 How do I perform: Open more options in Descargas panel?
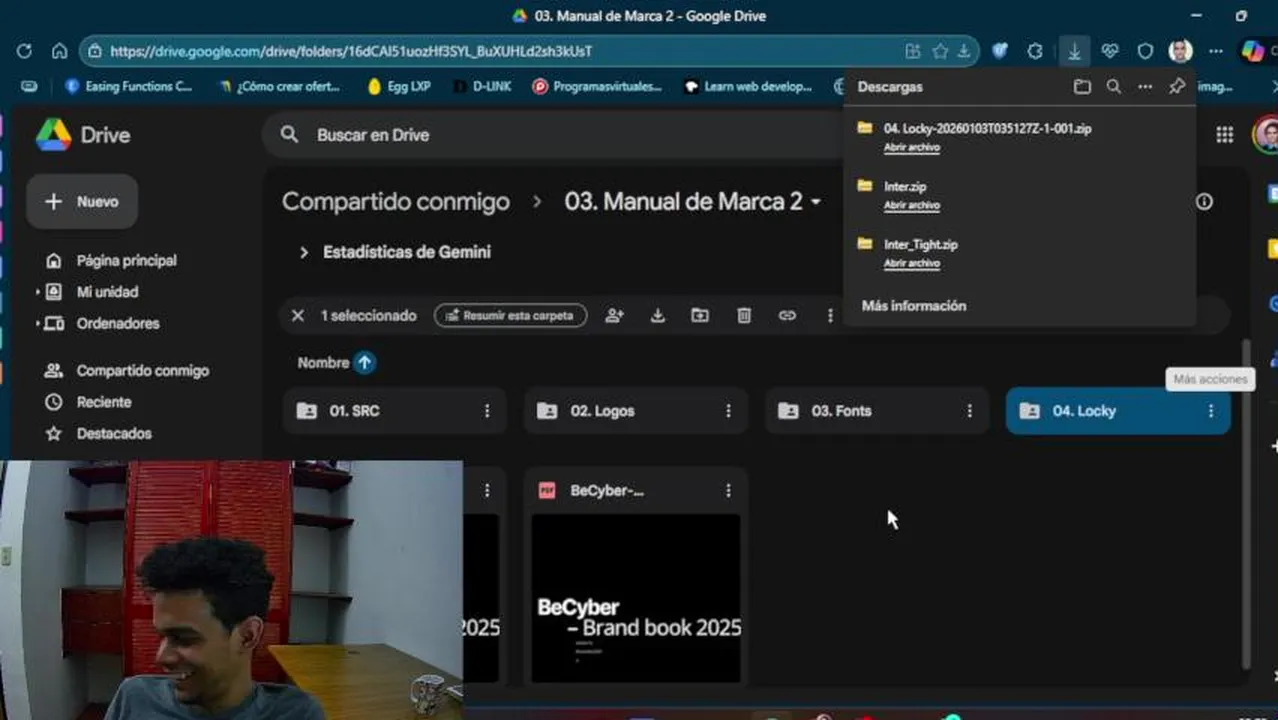pos(1145,87)
